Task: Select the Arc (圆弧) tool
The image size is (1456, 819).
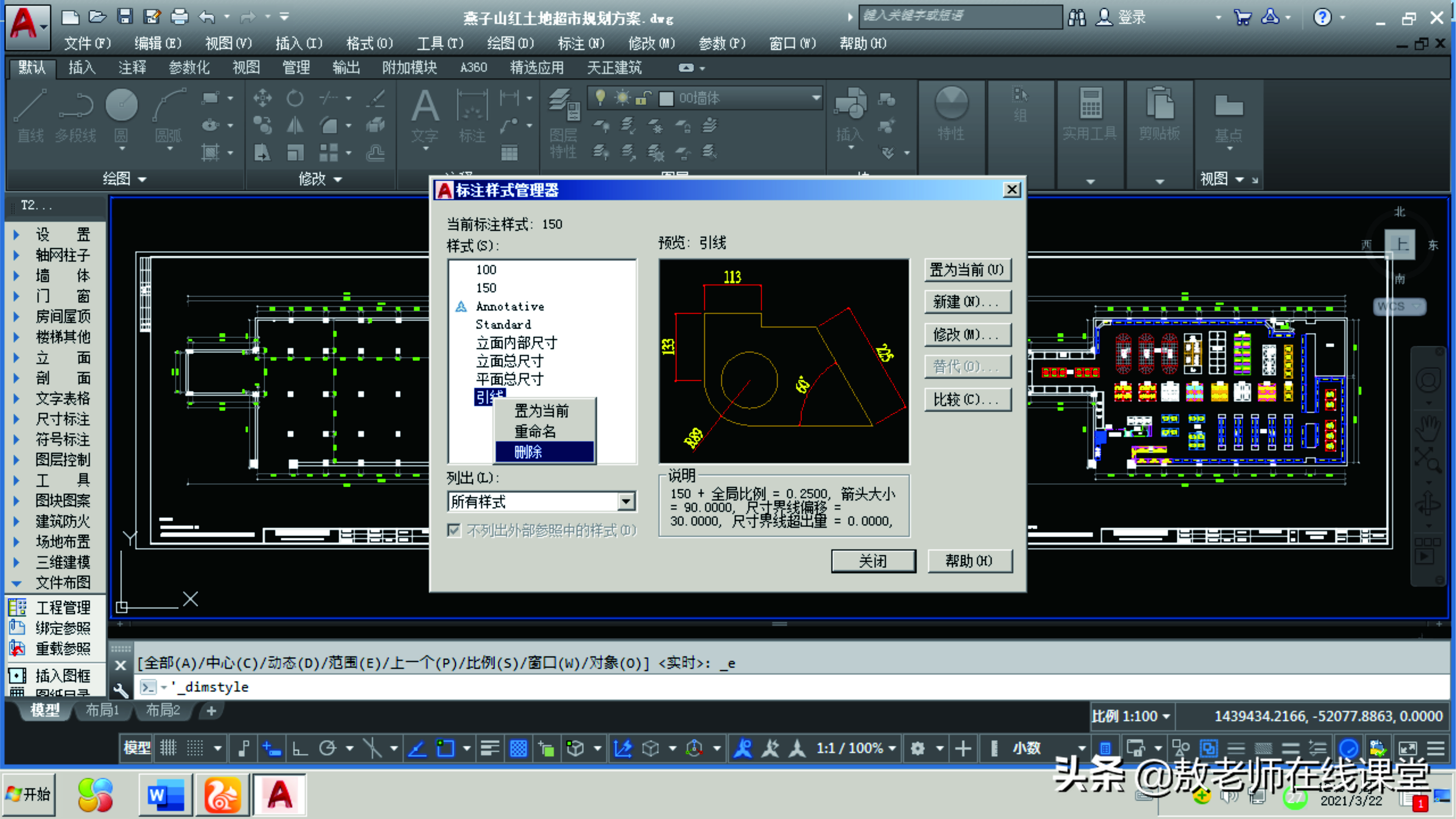Action: point(168,116)
